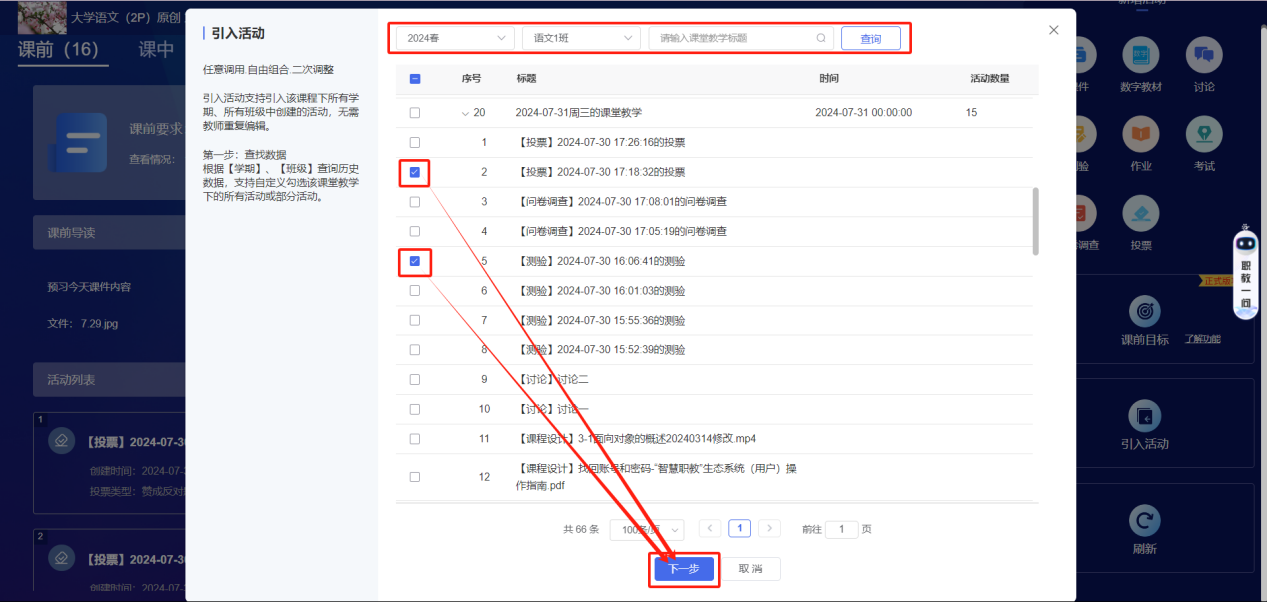Open the 讨论 discussion icon

point(1203,55)
